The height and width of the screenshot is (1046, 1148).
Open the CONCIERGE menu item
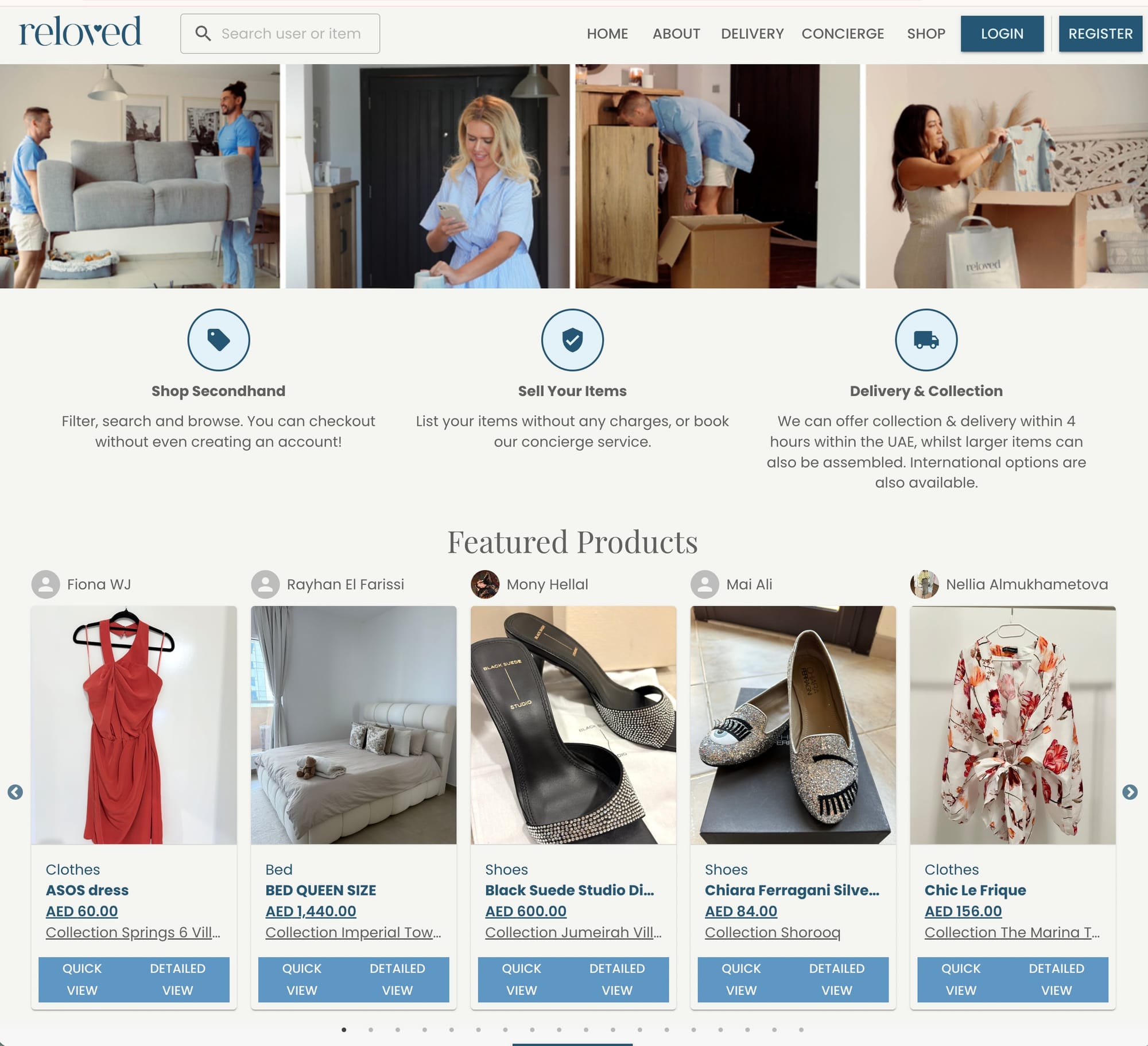pos(843,34)
